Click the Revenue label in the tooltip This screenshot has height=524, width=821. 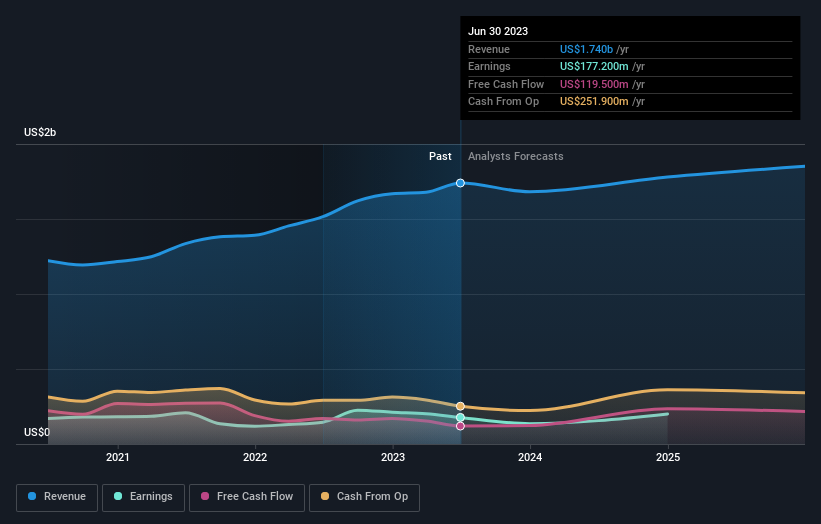pos(489,49)
